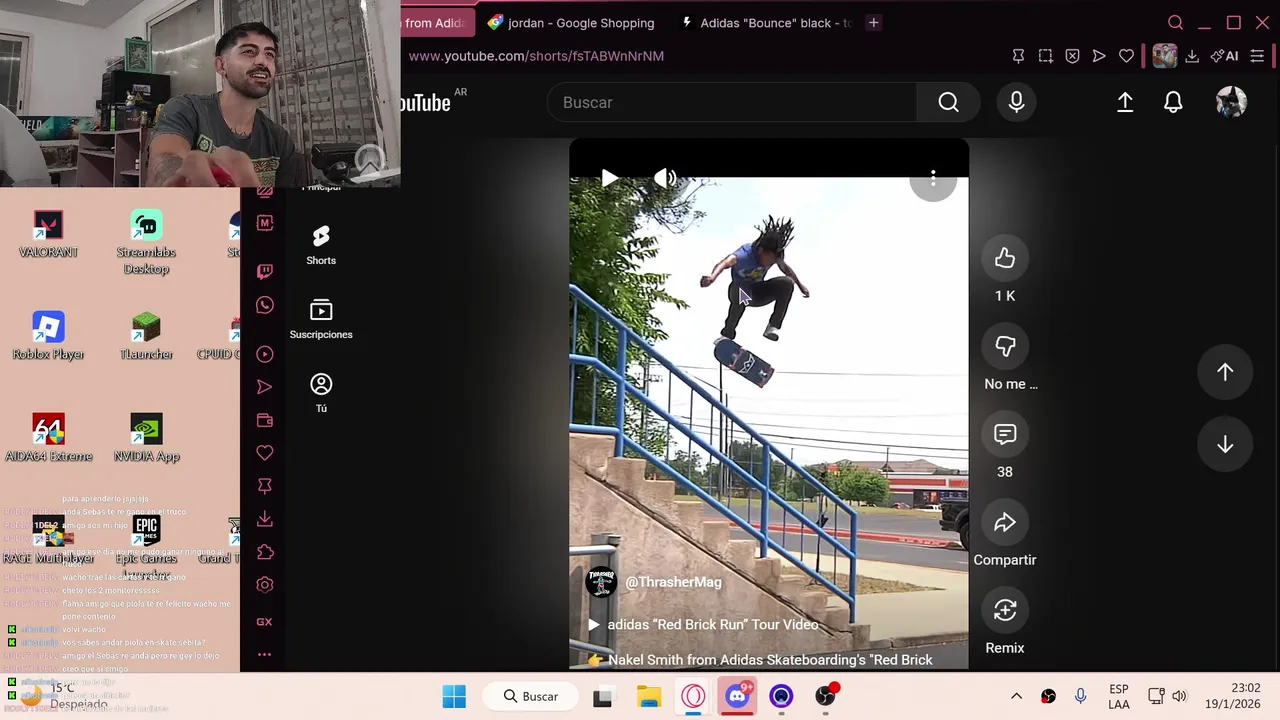This screenshot has height=720, width=1280.
Task: Play the Short video
Action: (609, 179)
